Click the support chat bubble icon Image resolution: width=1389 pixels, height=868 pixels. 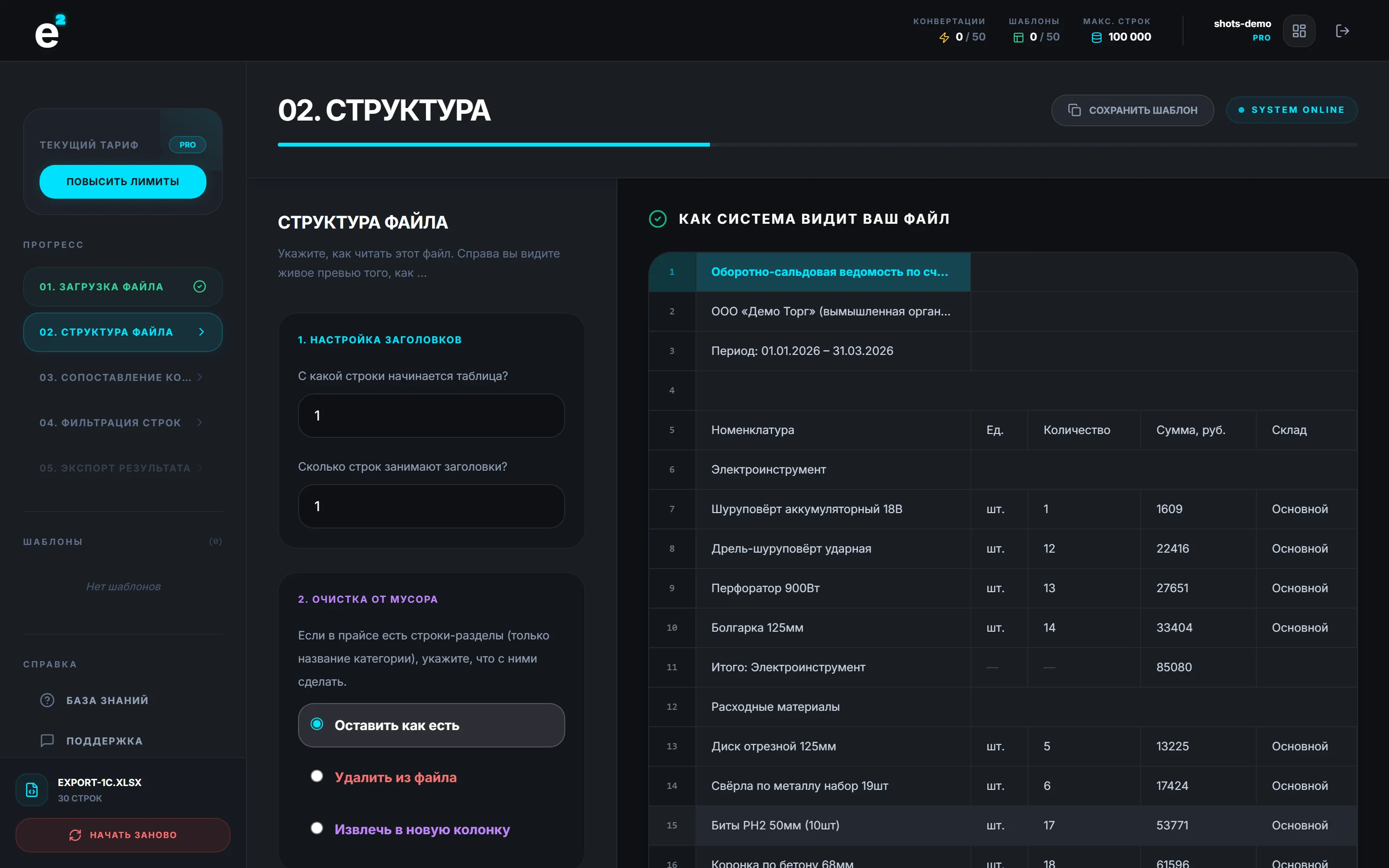point(47,741)
